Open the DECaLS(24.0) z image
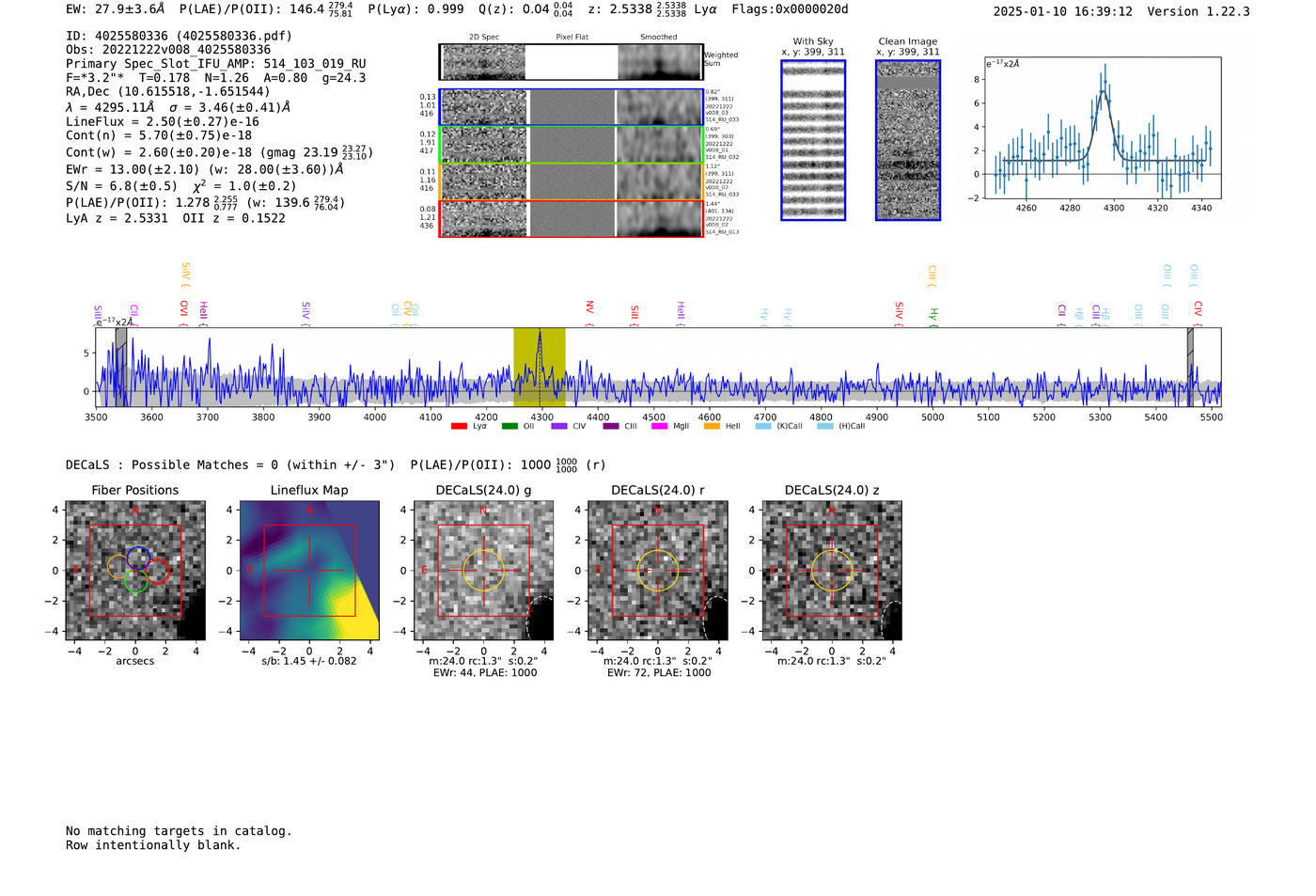The image size is (1316, 896). (832, 571)
